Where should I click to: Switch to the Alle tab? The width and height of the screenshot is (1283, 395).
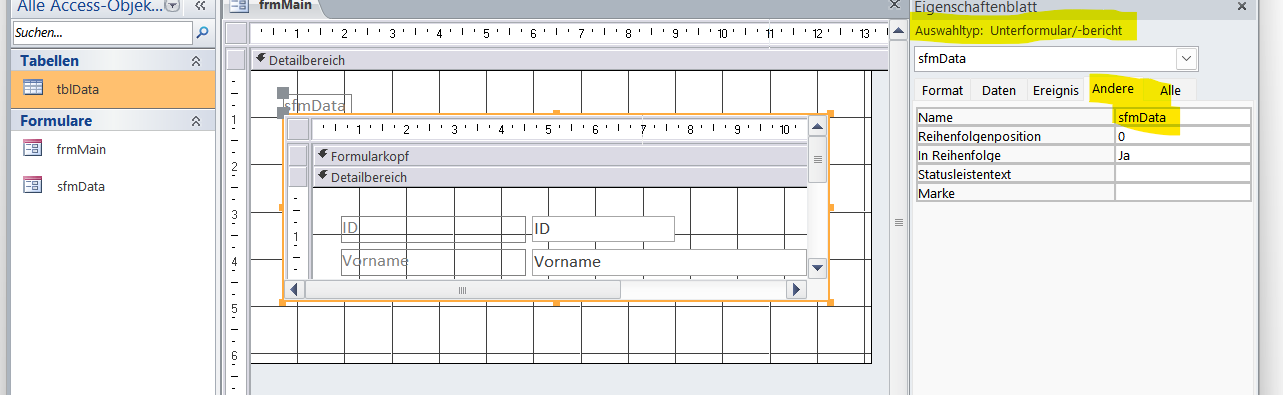1170,90
